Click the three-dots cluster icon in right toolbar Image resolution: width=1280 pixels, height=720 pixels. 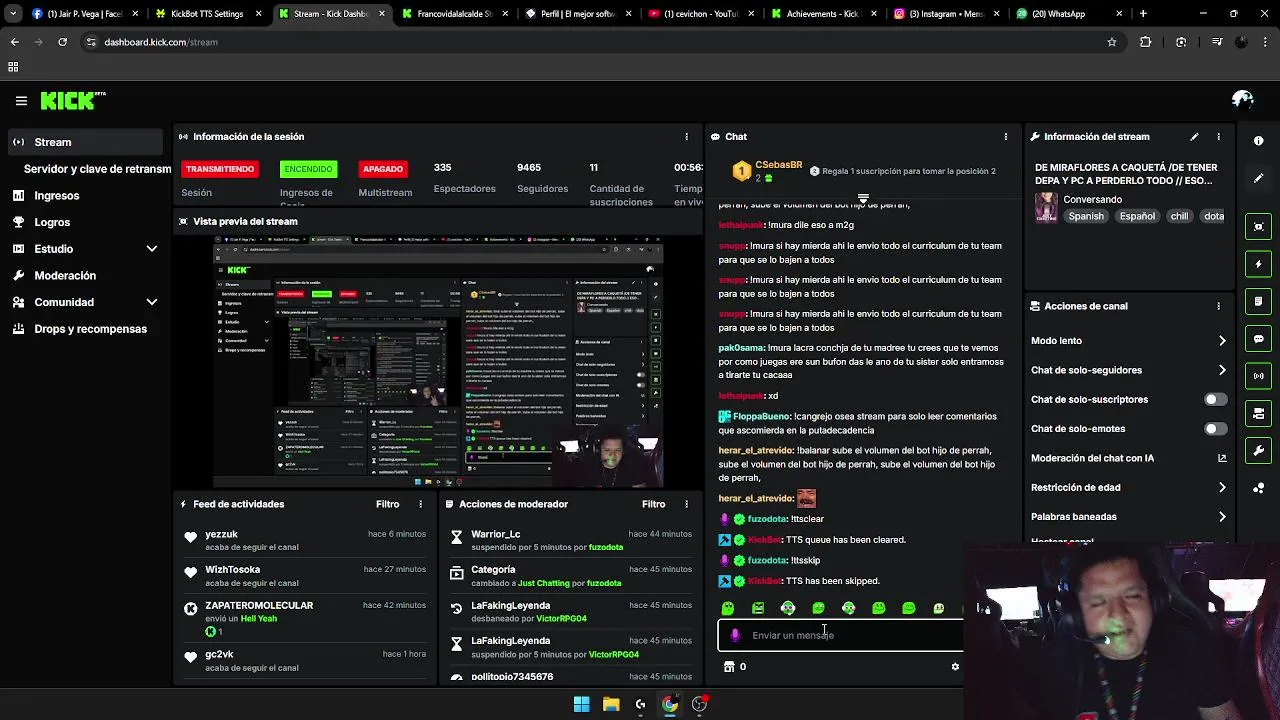pyautogui.click(x=1259, y=488)
